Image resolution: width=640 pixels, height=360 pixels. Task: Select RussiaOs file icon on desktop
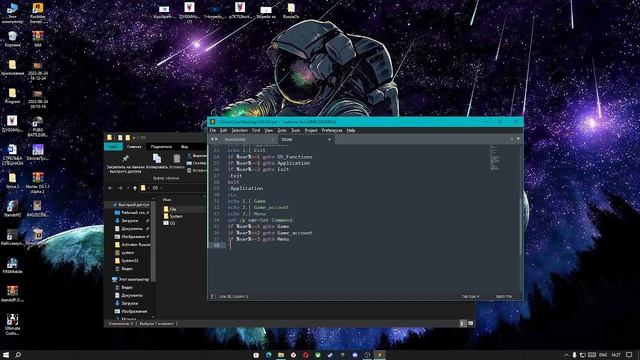point(291,11)
